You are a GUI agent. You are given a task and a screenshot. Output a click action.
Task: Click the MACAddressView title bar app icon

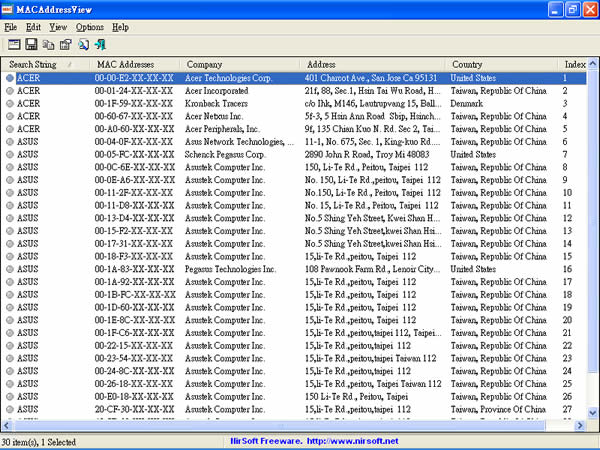point(11,9)
